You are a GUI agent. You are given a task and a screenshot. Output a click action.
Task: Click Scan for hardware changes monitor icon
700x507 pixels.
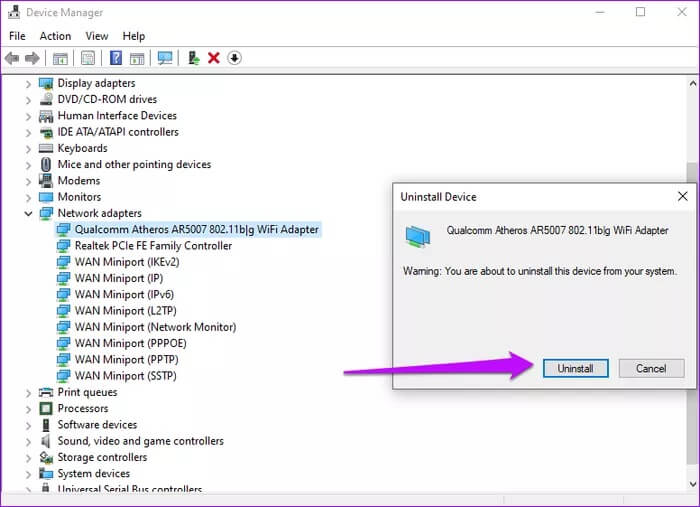click(165, 58)
